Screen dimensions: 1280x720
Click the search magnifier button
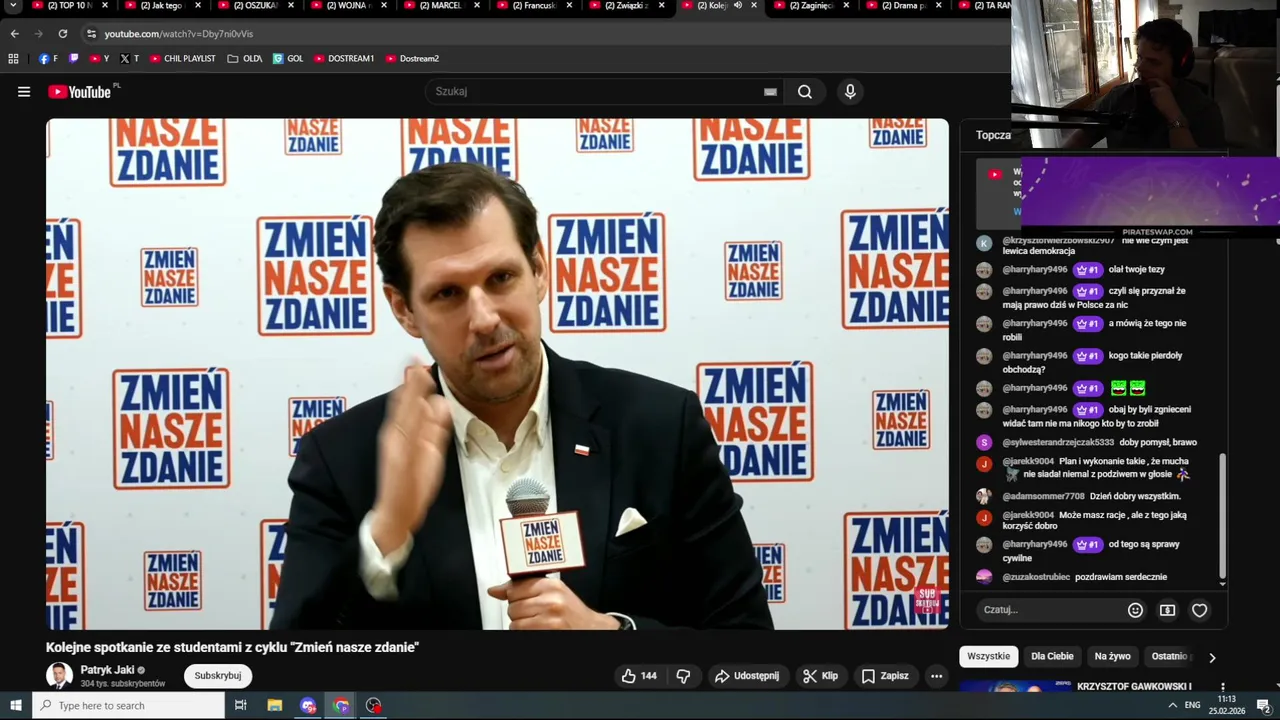[805, 92]
